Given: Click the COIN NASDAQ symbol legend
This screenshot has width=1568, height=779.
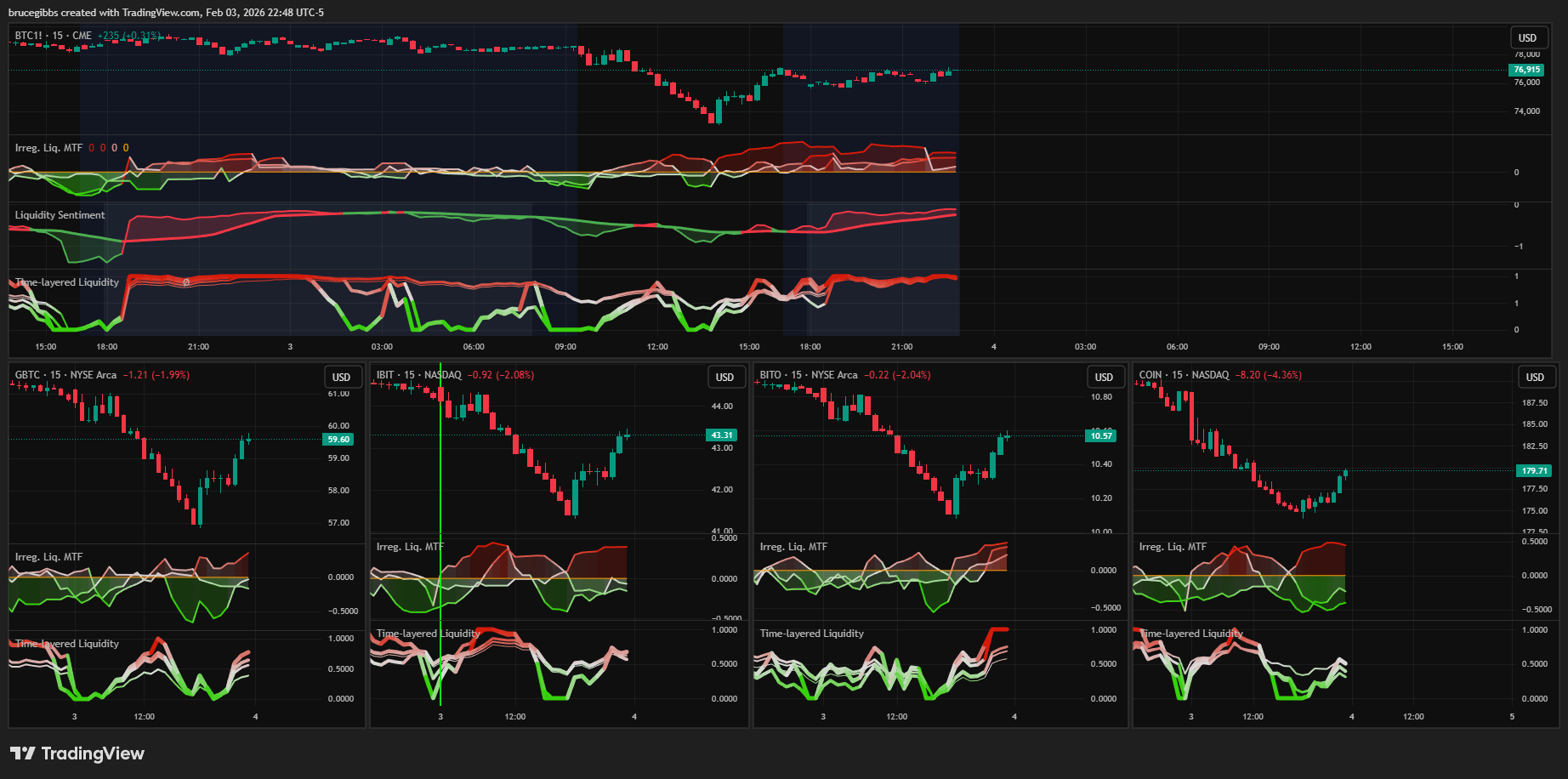Looking at the screenshot, I should coord(1184,375).
